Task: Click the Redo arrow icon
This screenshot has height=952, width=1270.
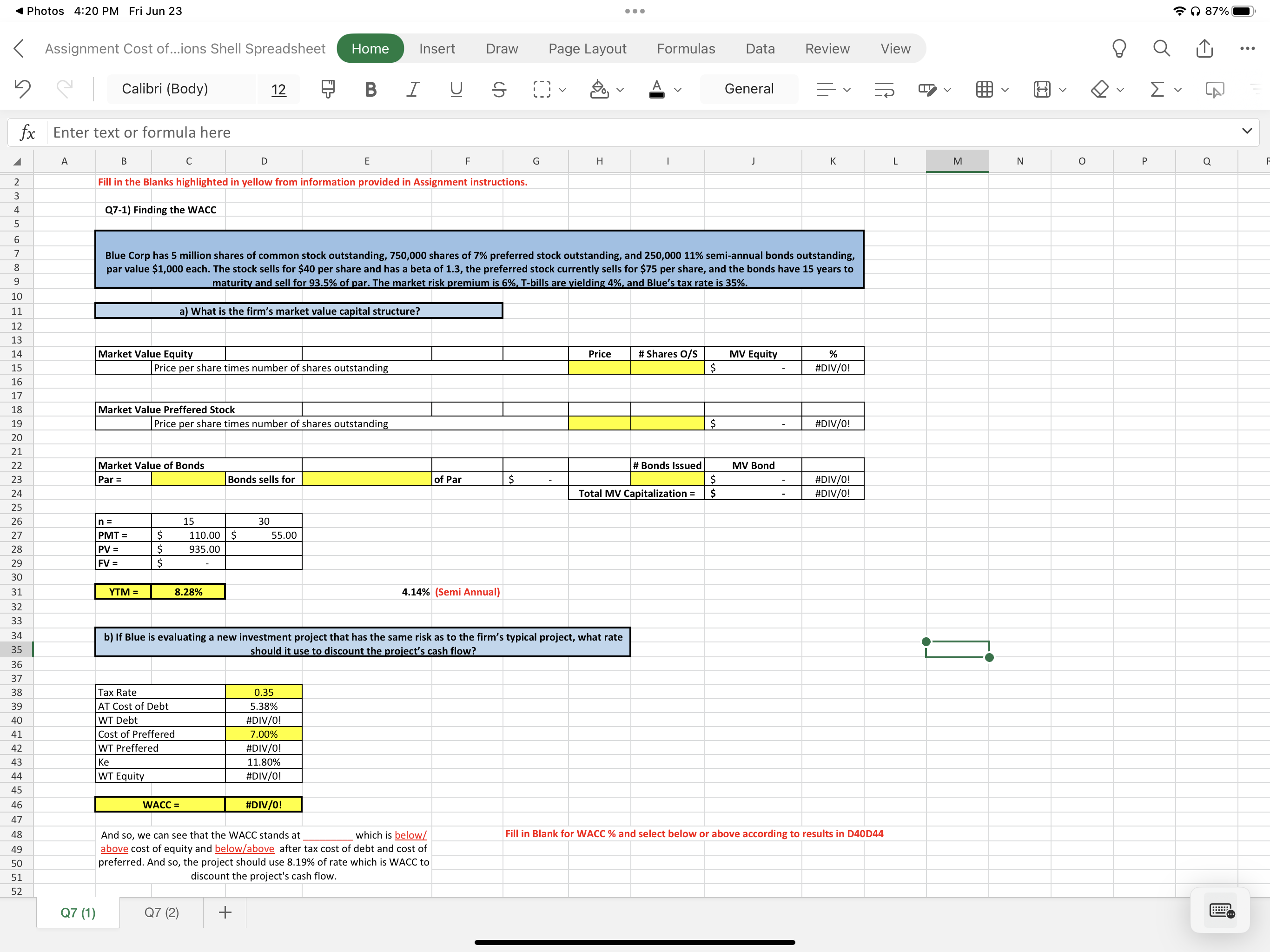Action: click(x=64, y=88)
